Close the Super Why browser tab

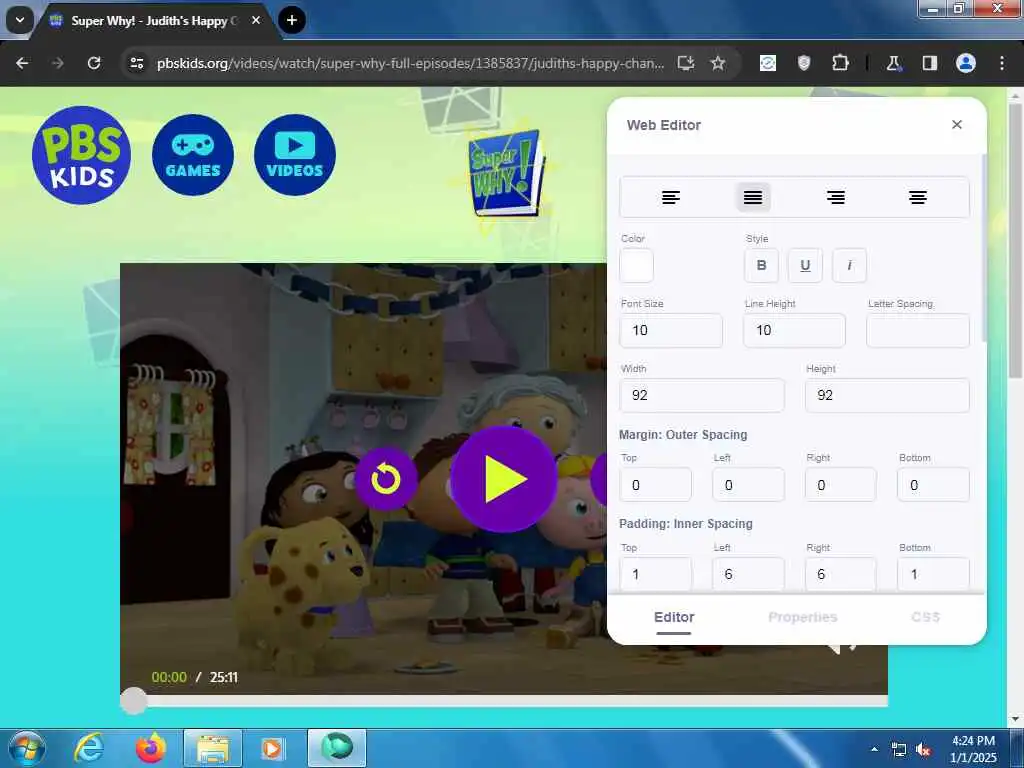256,20
